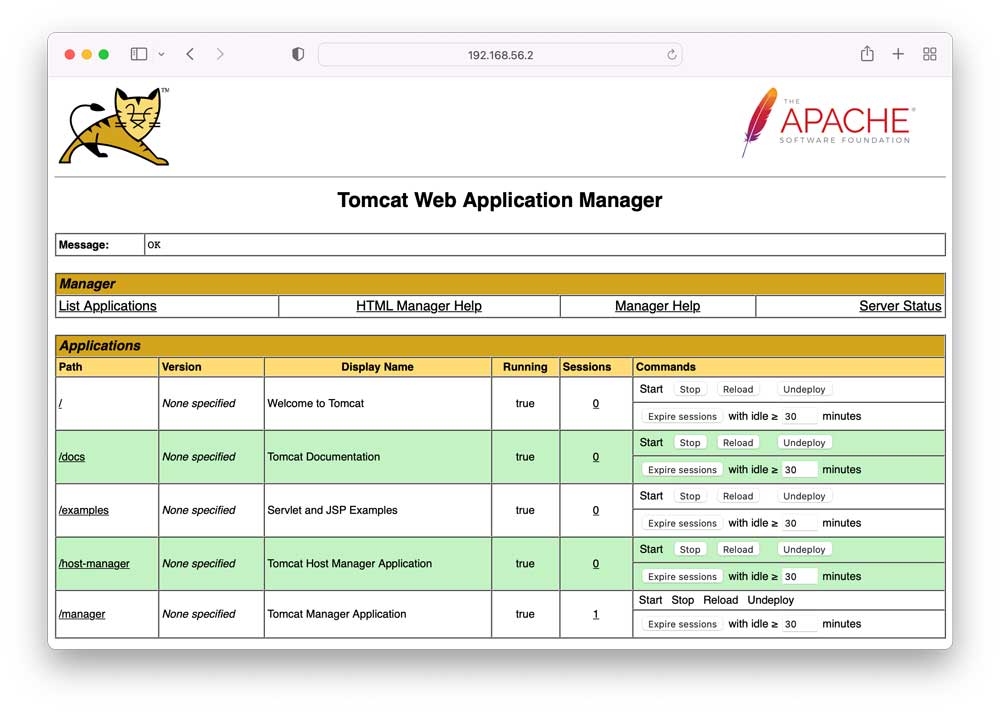
Task: Open the /host-manager path link
Action: (x=94, y=563)
